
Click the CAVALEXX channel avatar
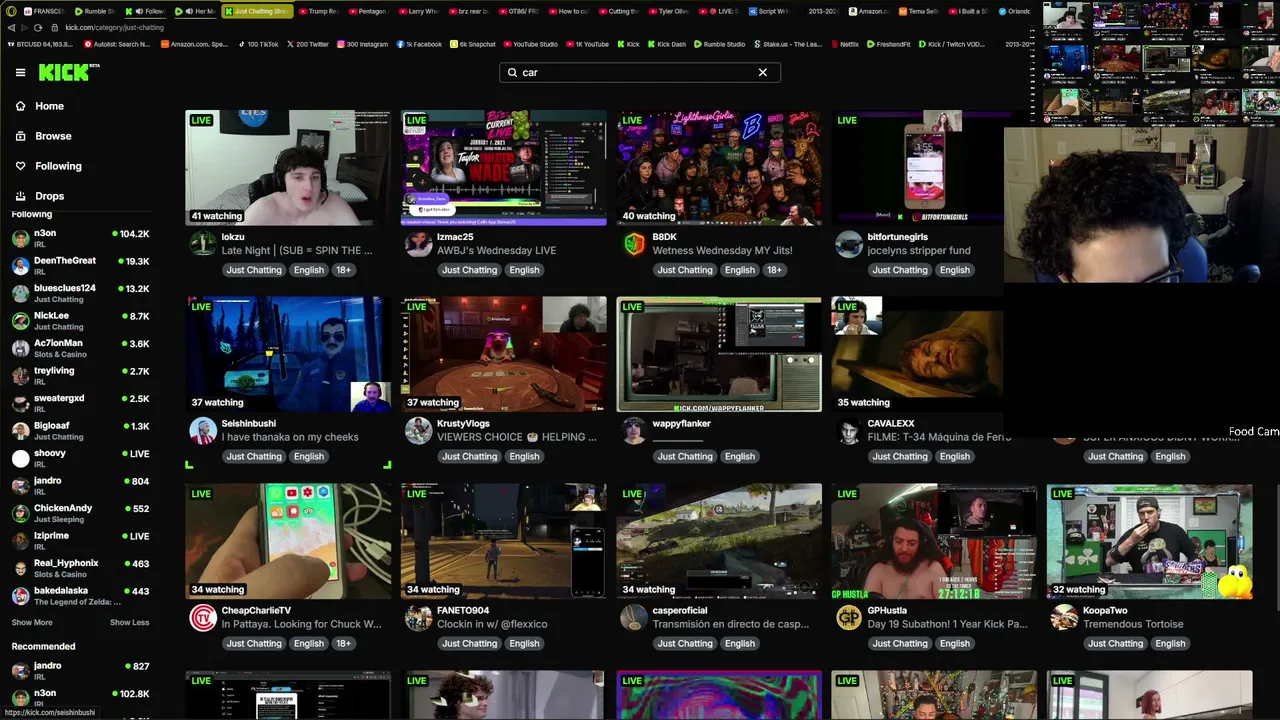coord(849,431)
